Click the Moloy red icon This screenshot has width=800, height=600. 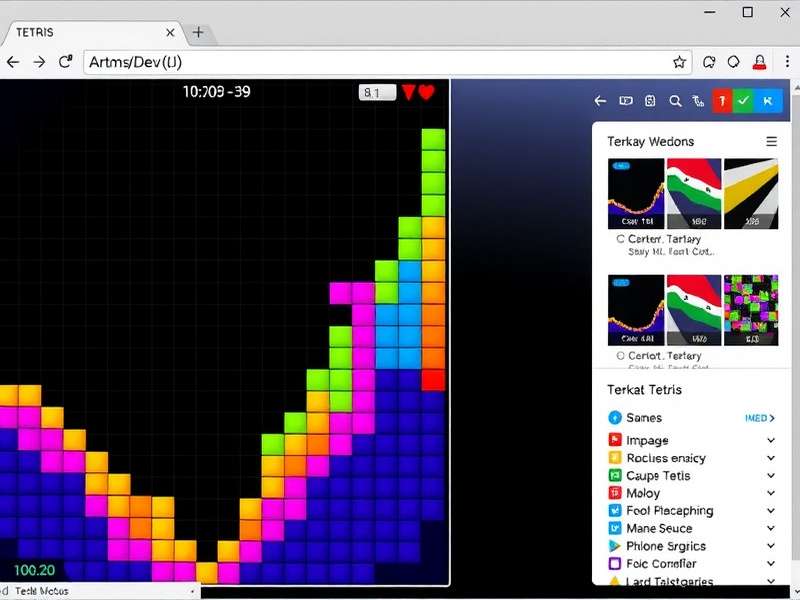(x=615, y=493)
